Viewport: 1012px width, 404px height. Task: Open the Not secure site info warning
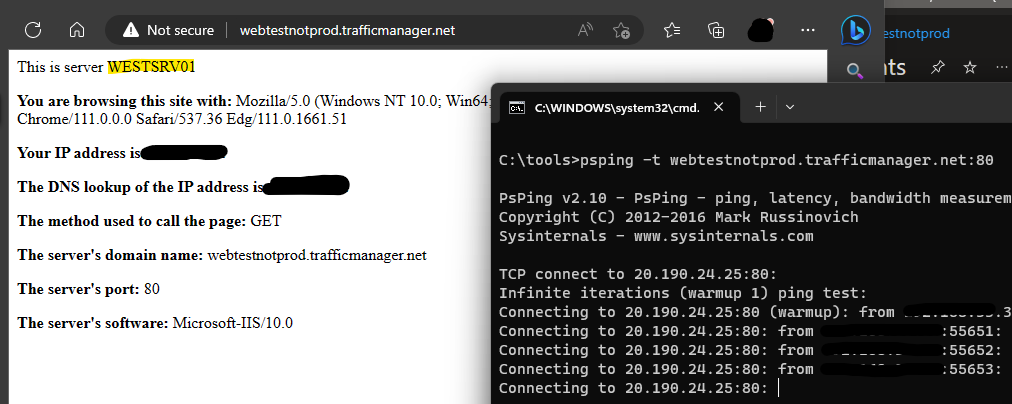point(168,30)
